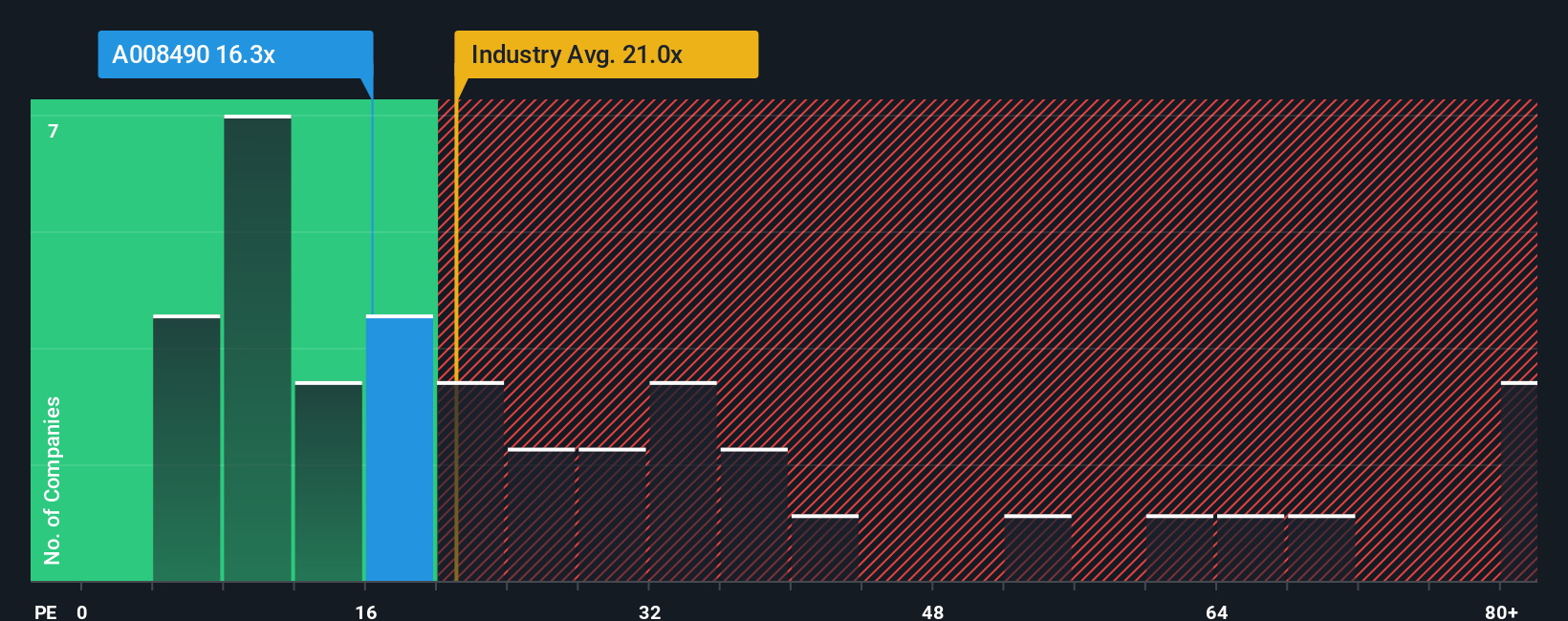The height and width of the screenshot is (621, 1568).
Task: Click the x-axis label 64
Action: pyautogui.click(x=1216, y=612)
